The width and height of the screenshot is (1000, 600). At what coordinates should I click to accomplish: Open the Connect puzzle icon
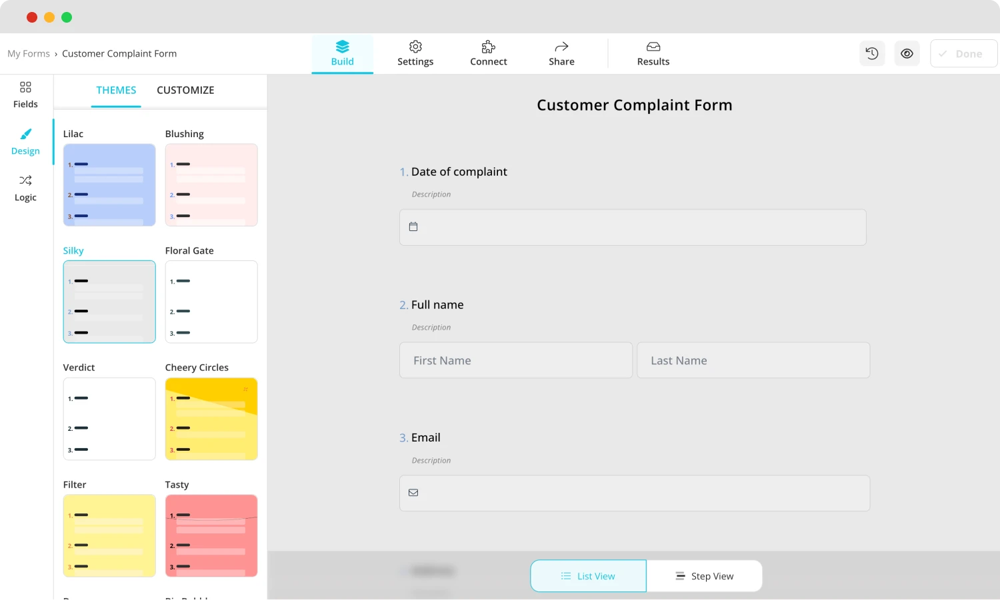[488, 47]
